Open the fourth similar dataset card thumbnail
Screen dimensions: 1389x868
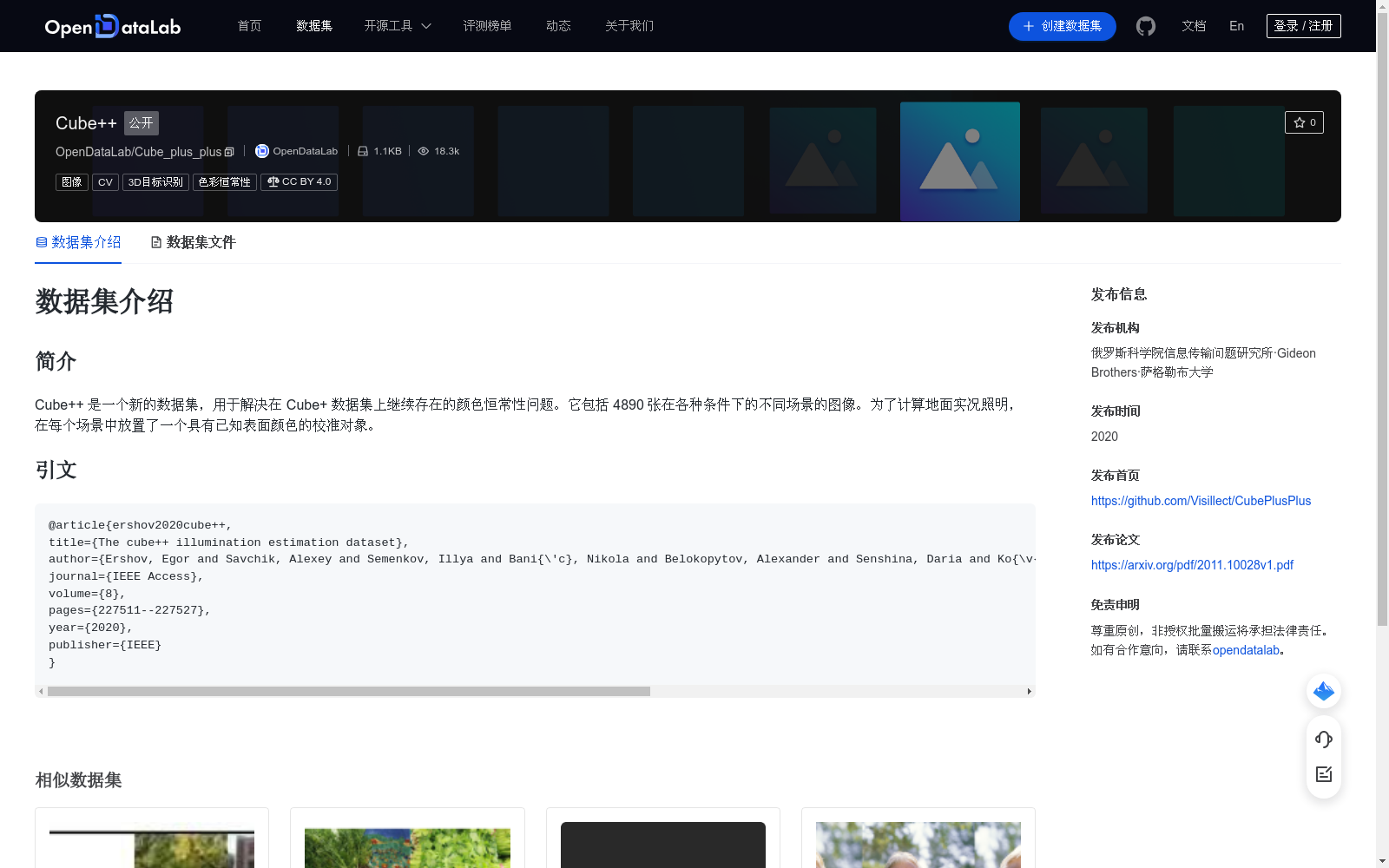tap(918, 845)
